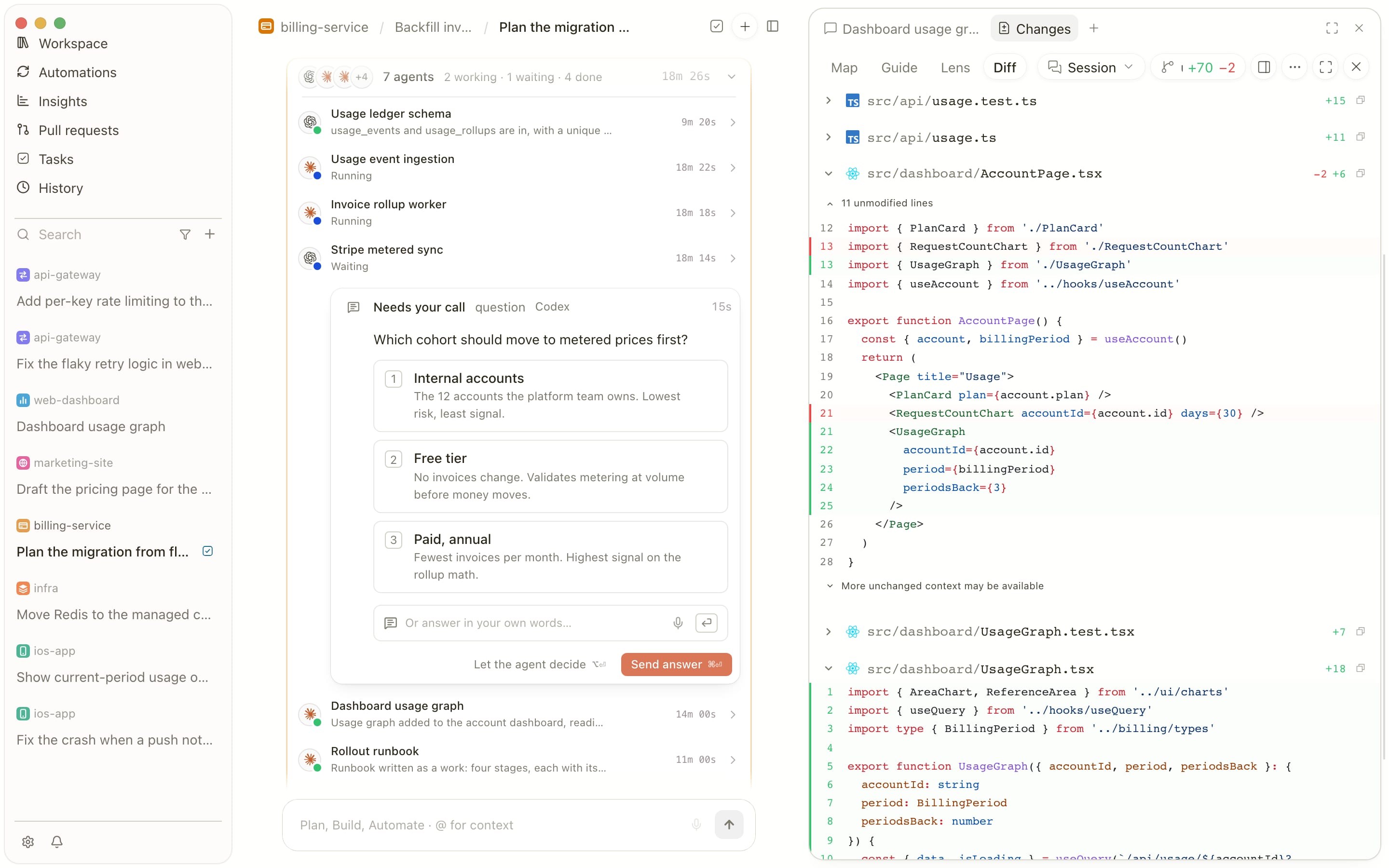Open Move Redis to the managed c... task

click(114, 614)
